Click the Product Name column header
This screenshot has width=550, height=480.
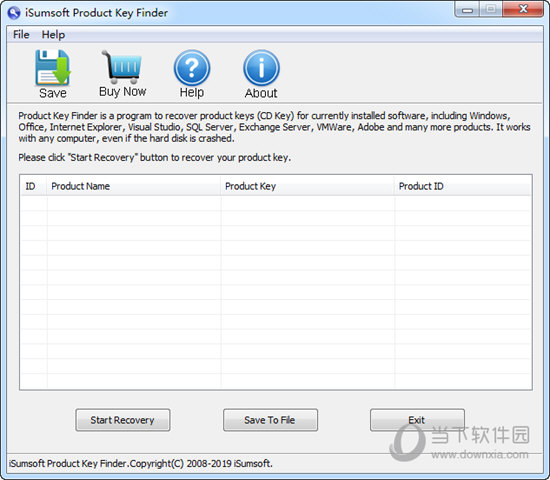coord(134,186)
